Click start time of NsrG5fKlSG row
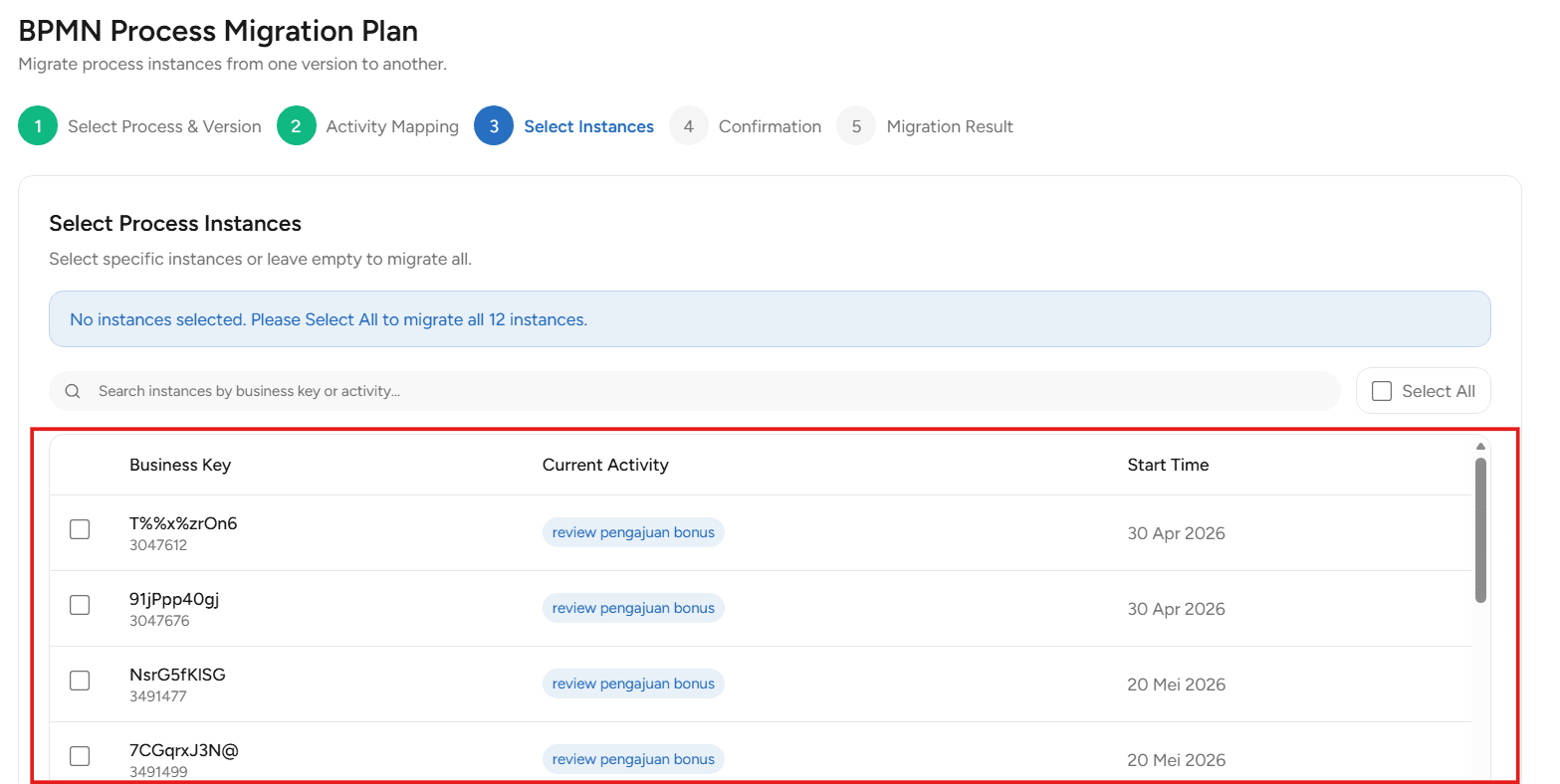 click(1176, 685)
